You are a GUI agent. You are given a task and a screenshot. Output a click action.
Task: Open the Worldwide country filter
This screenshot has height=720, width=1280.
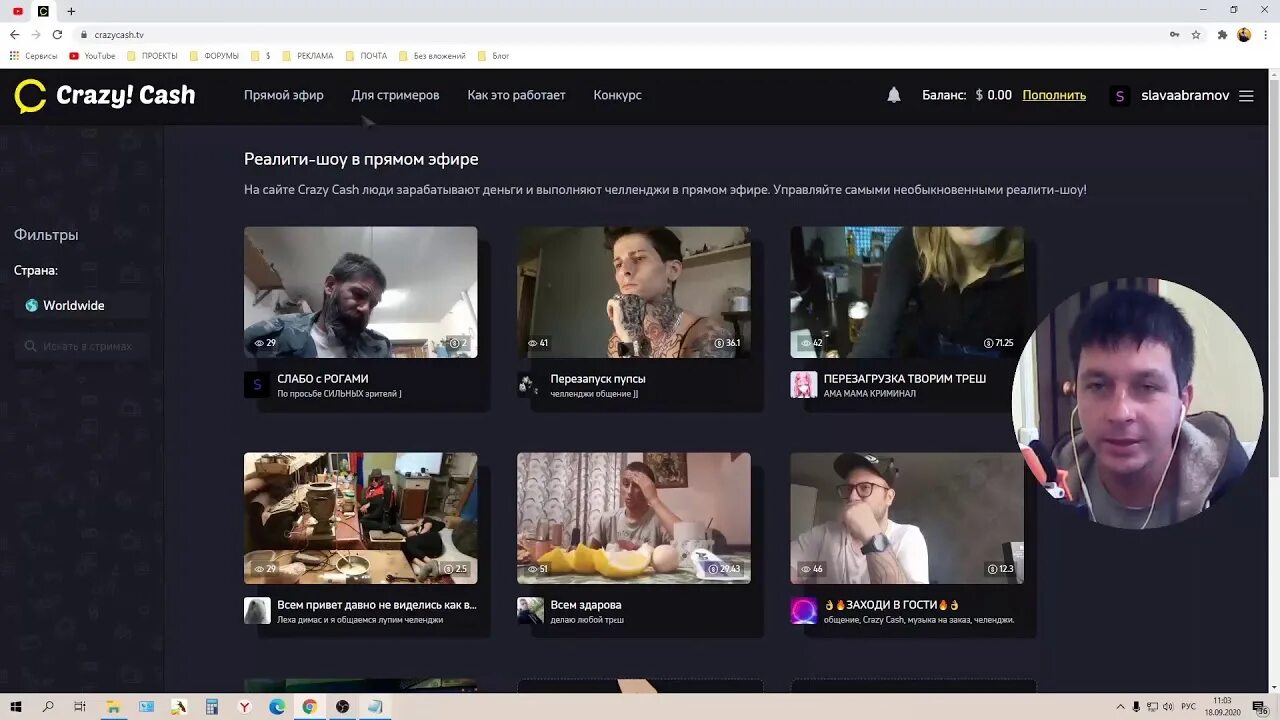(82, 305)
